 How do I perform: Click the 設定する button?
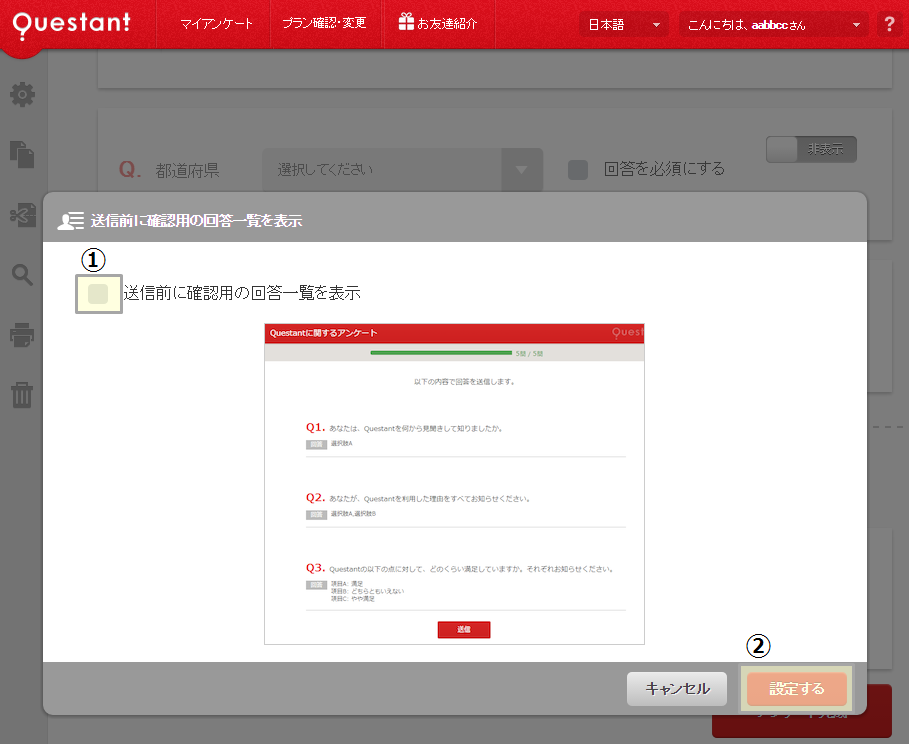click(797, 689)
